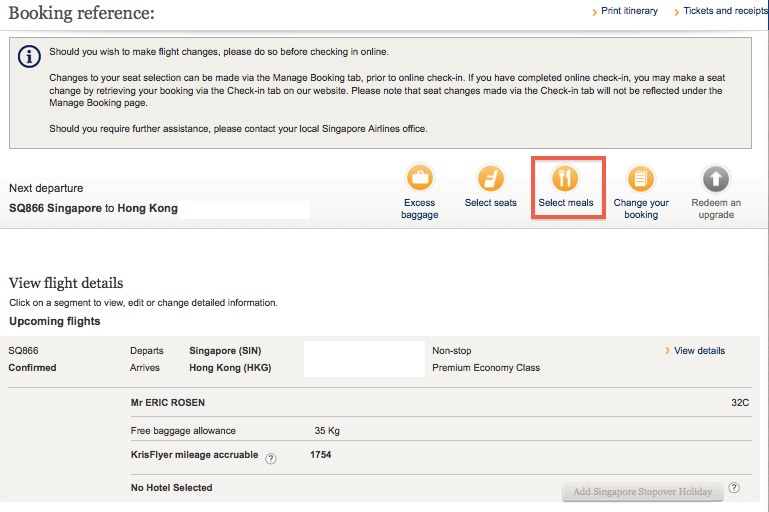
Task: Open meal selection via fork-and-knife icon
Action: tap(566, 179)
